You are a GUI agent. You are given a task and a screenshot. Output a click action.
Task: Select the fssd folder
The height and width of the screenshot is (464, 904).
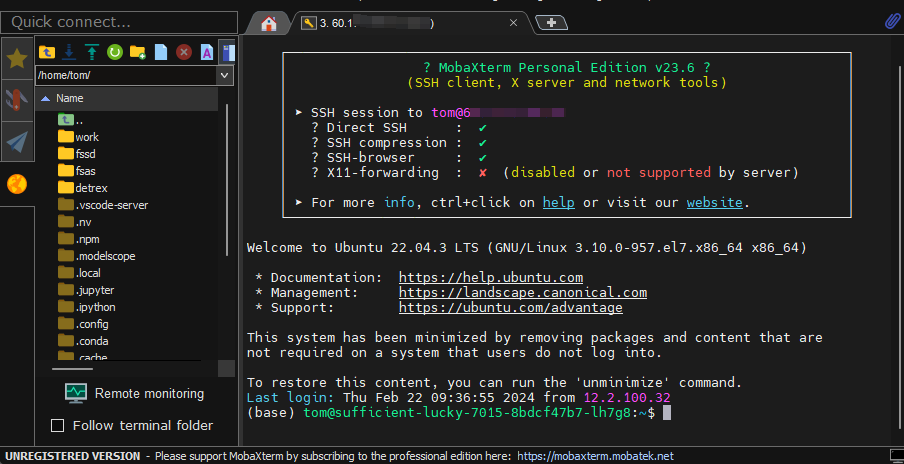tap(77, 154)
